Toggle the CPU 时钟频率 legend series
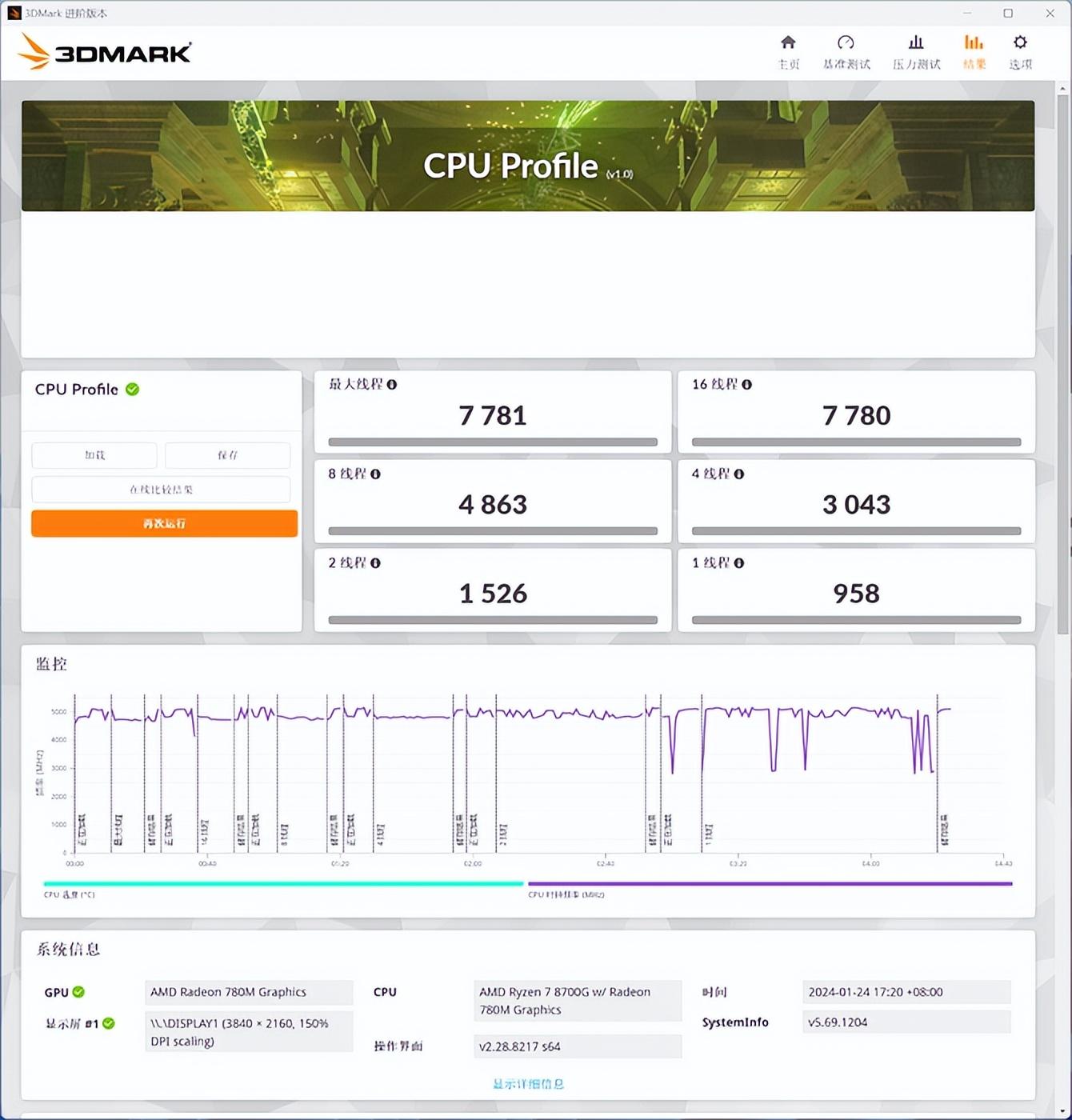The width and height of the screenshot is (1072, 1120). pos(770,888)
